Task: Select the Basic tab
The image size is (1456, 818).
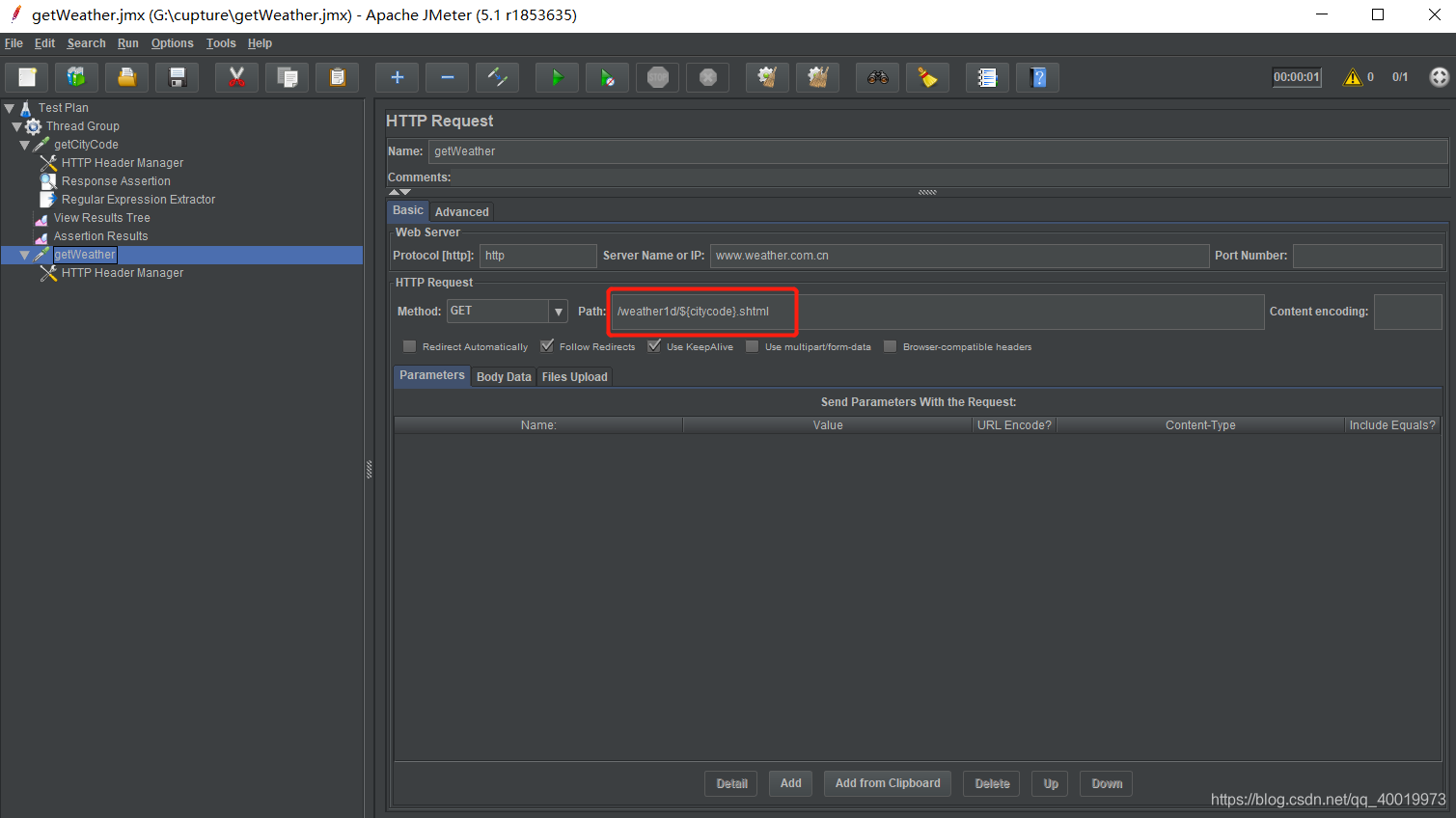Action: (408, 210)
